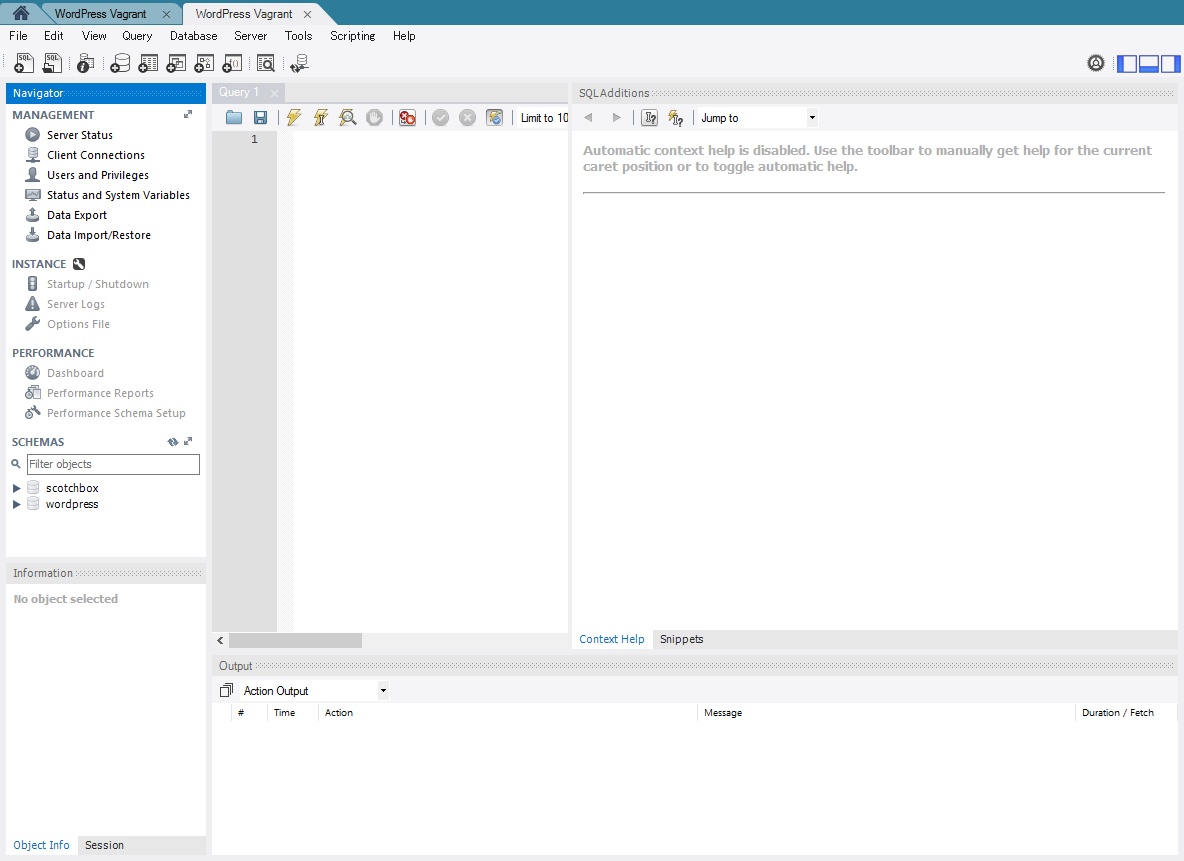Create a new stored procedure icon

point(204,63)
